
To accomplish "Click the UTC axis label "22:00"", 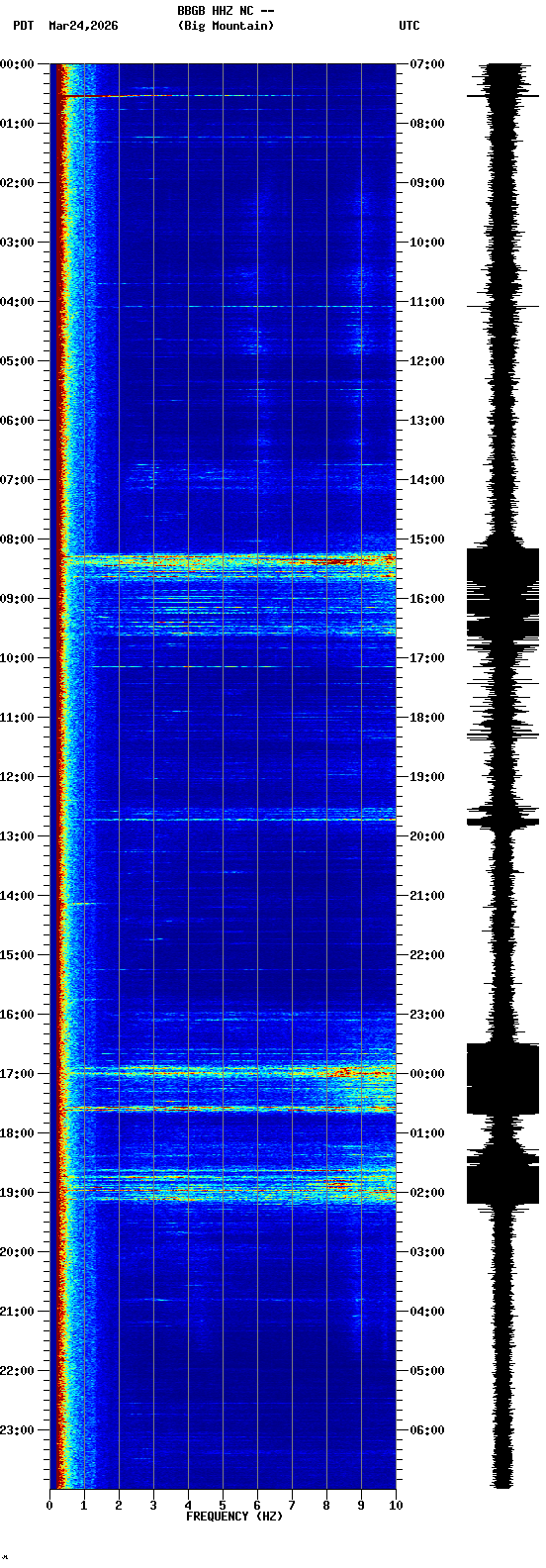I will [426, 955].
